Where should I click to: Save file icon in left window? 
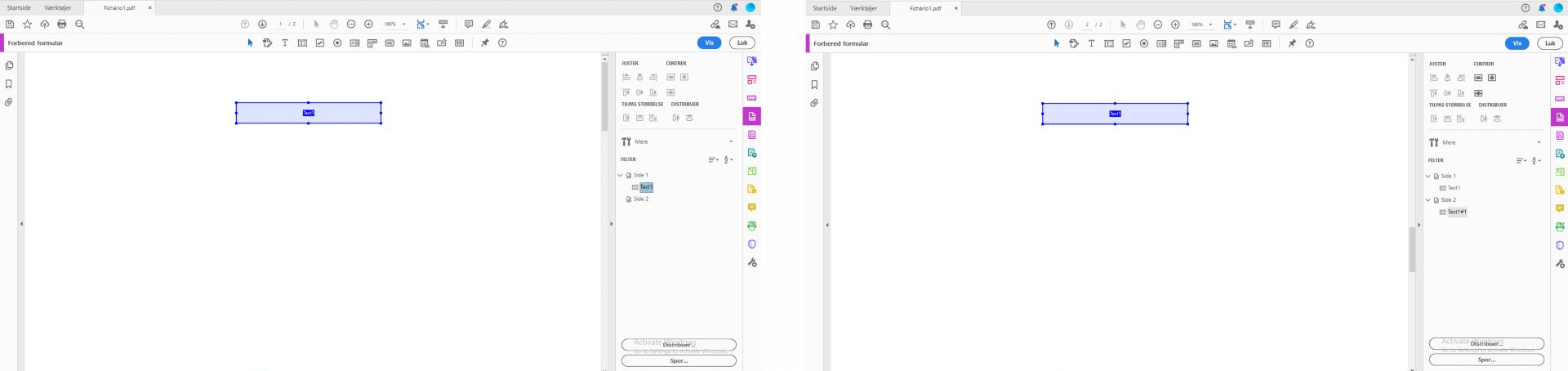click(x=10, y=25)
